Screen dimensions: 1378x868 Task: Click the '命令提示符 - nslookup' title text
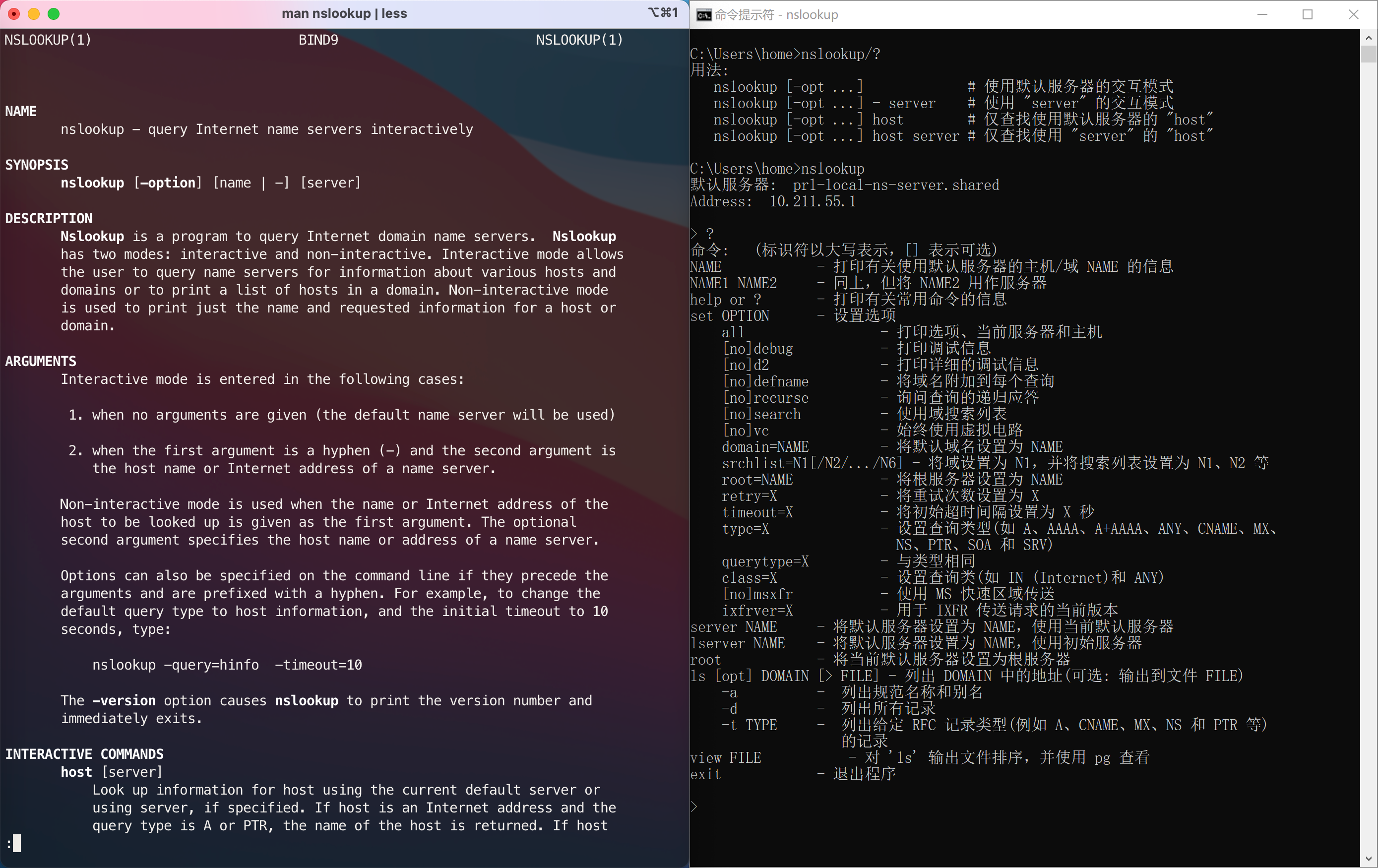click(776, 15)
